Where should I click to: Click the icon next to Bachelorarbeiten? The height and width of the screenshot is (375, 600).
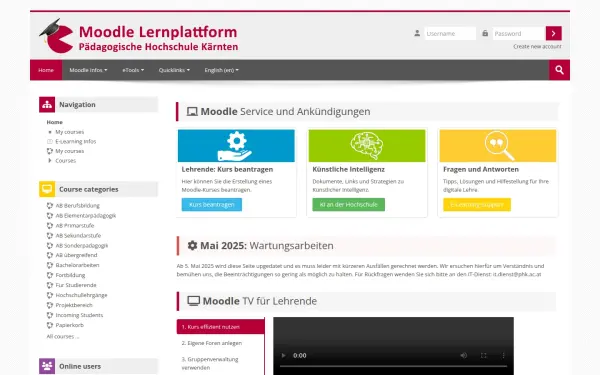pyautogui.click(x=50, y=265)
